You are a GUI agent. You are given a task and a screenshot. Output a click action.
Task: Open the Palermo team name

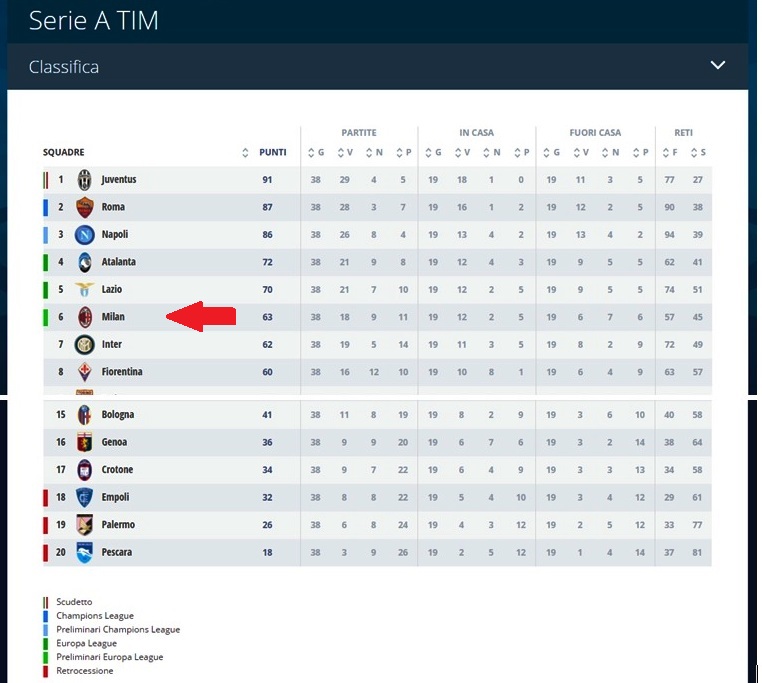pyautogui.click(x=118, y=525)
